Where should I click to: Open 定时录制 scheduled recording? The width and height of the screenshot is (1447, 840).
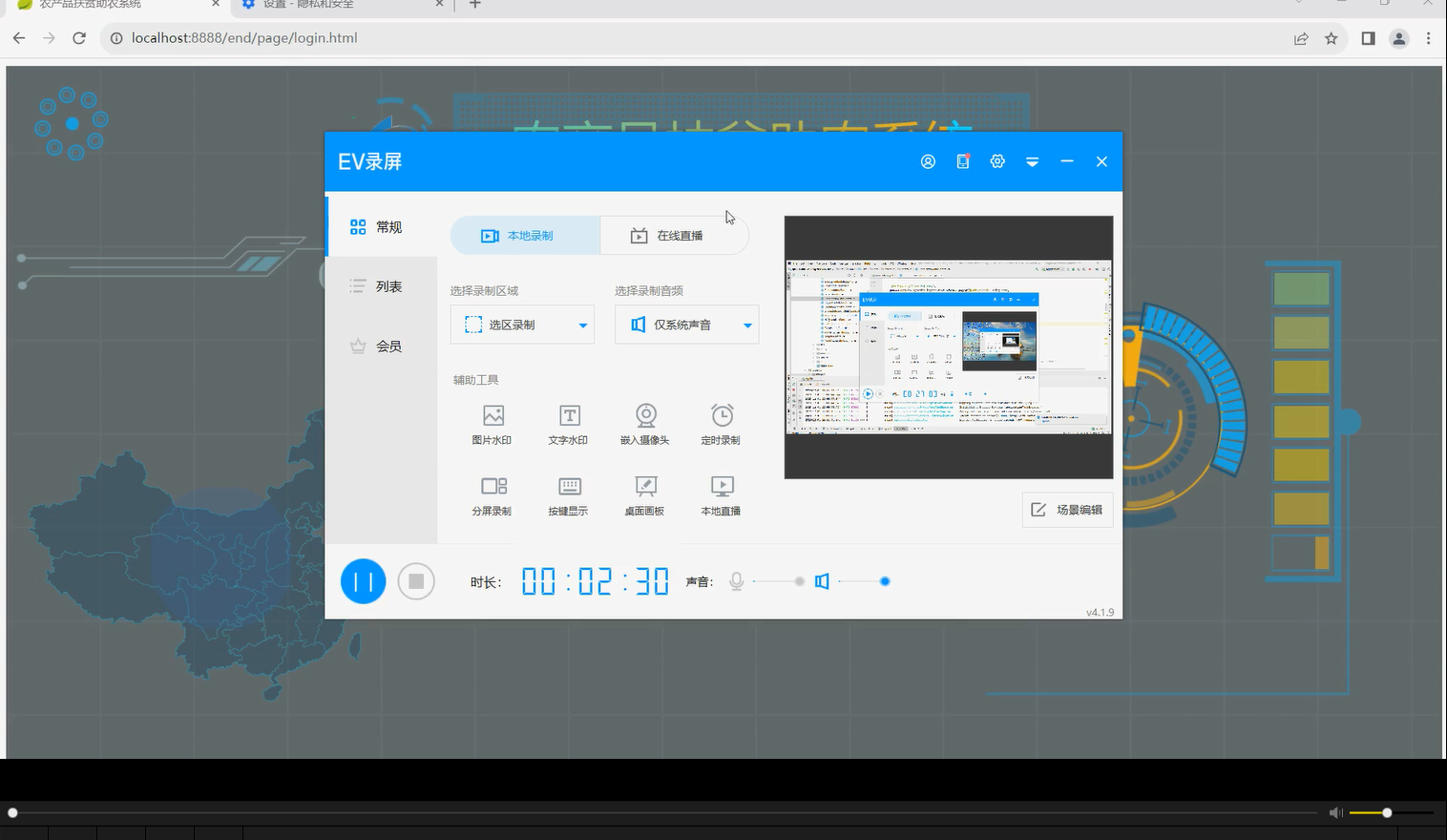722,425
